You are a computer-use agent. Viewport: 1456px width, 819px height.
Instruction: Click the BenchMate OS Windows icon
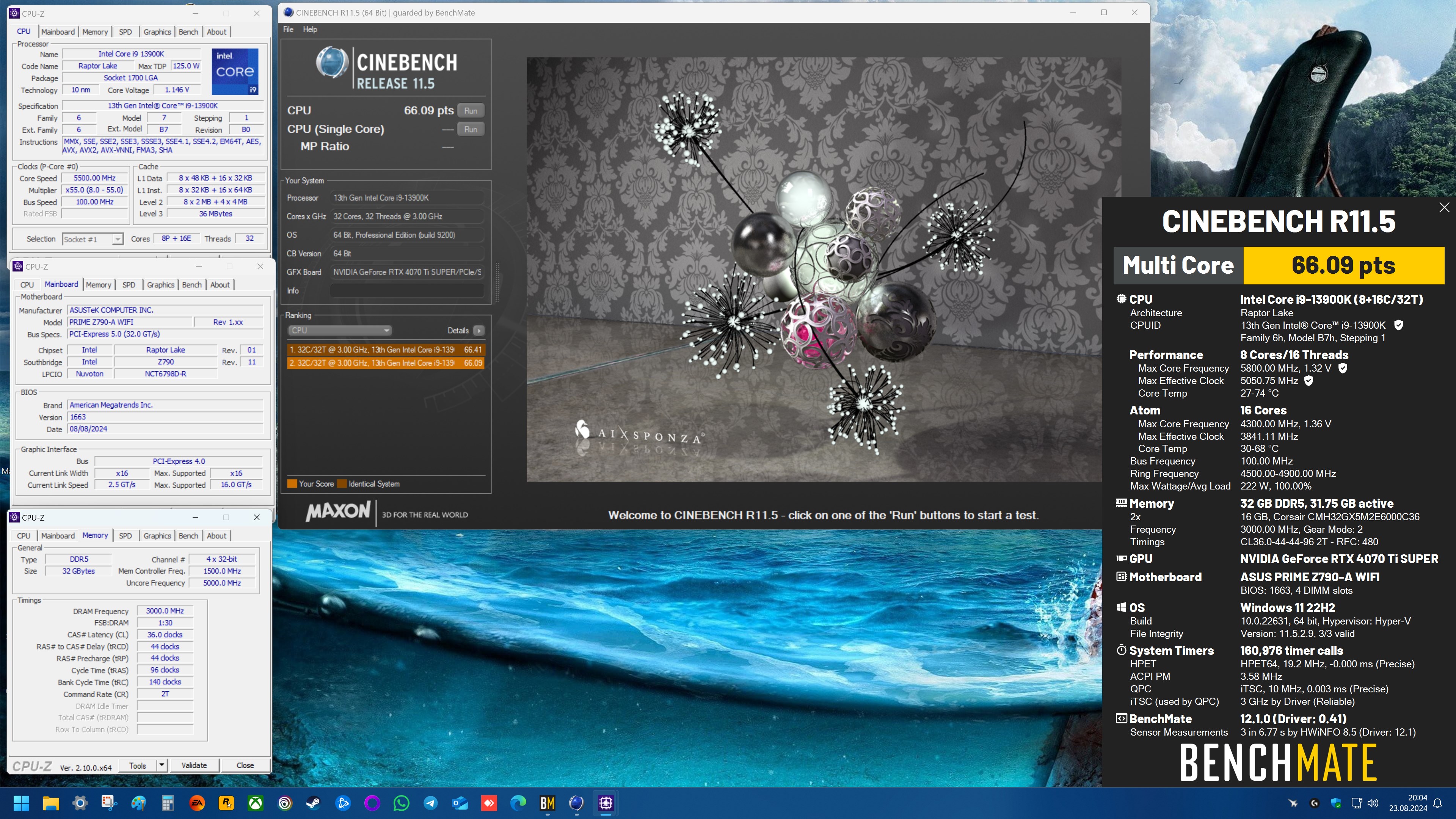click(x=1122, y=607)
